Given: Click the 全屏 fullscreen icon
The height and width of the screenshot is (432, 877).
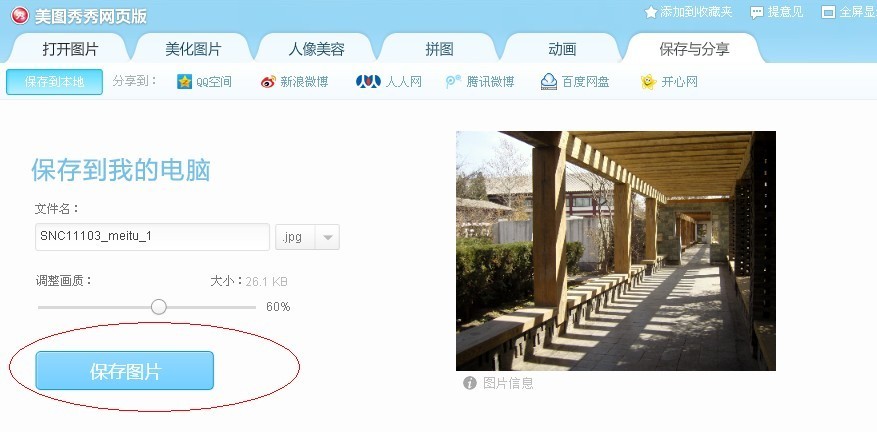Looking at the screenshot, I should tap(828, 12).
